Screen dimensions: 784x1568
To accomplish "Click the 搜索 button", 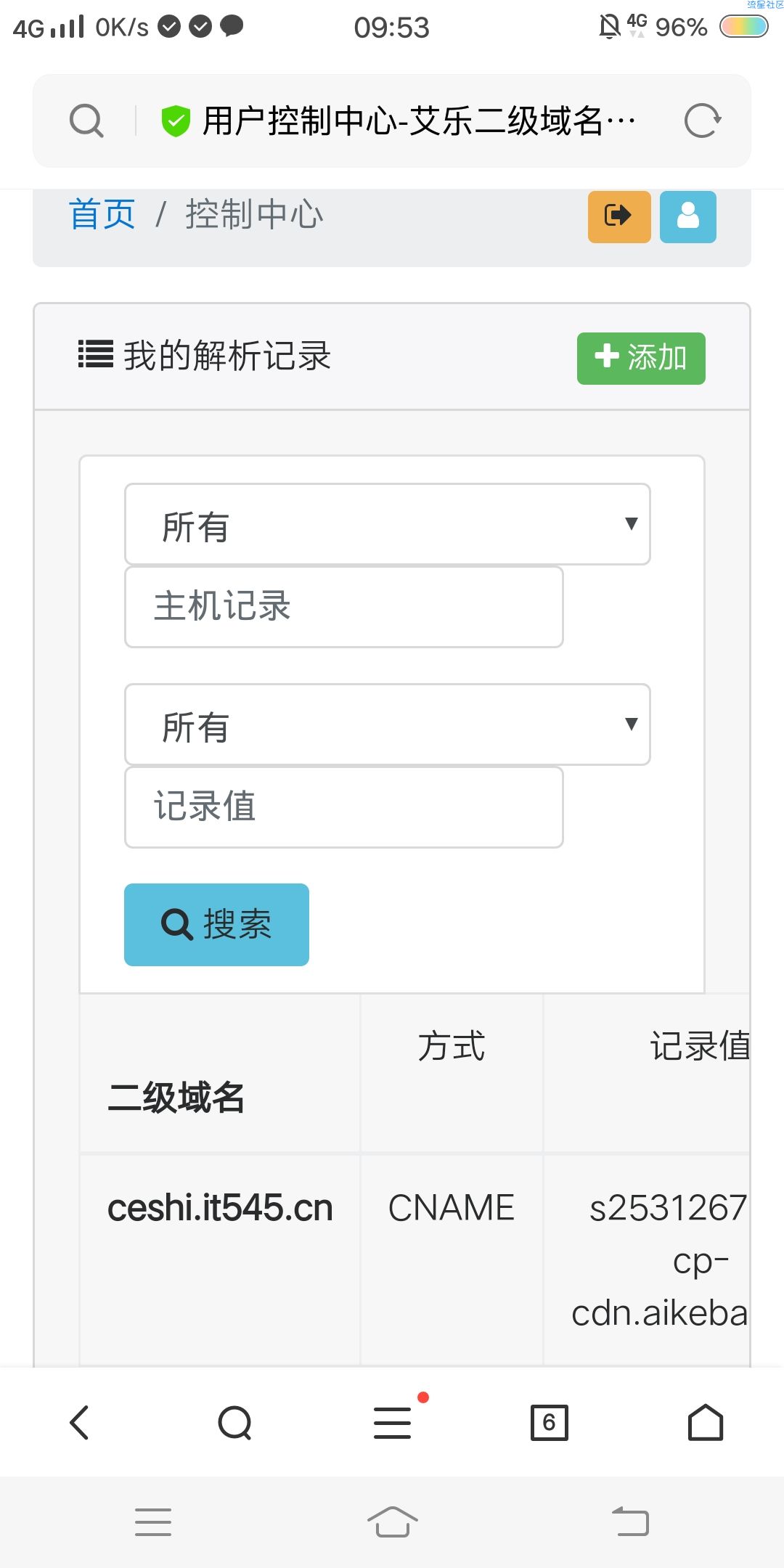I will 216,925.
